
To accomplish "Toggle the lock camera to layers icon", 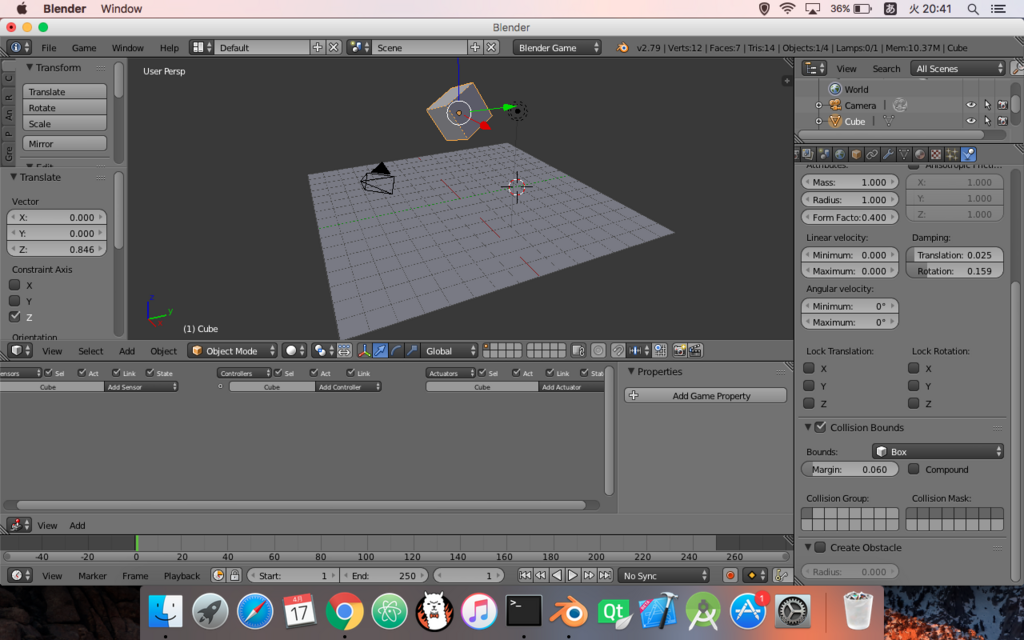I will 578,351.
